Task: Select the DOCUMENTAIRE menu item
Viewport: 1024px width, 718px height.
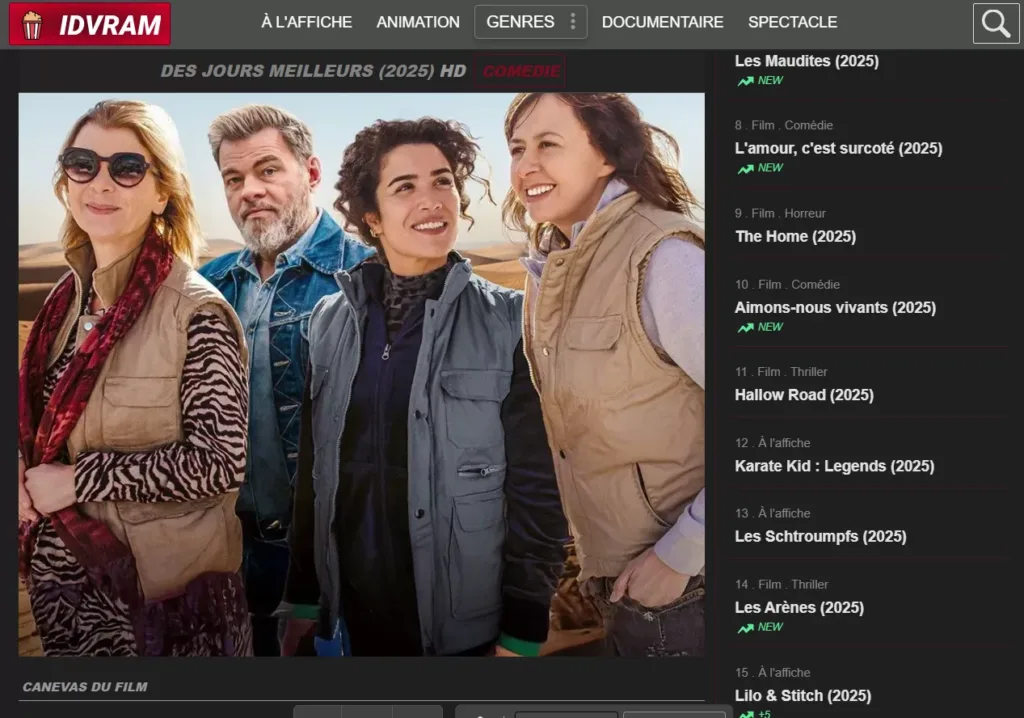Action: click(x=662, y=22)
